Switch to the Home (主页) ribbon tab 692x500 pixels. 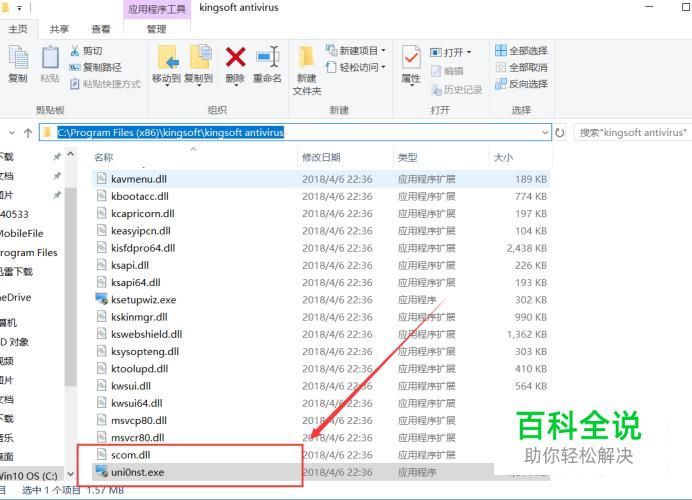tap(18, 29)
